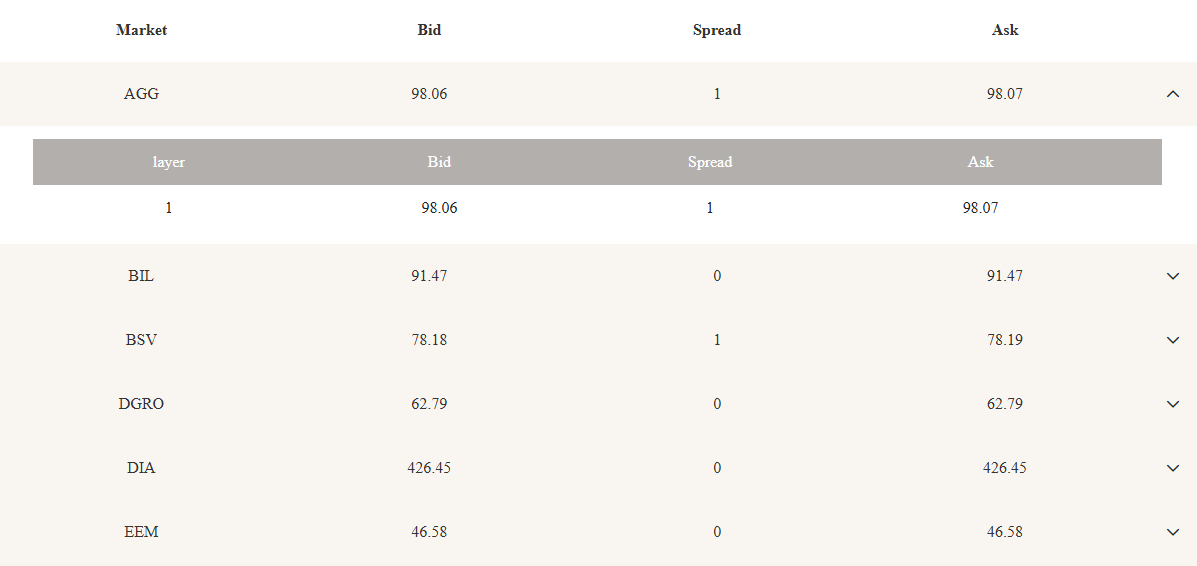Viewport: 1197px width, 566px height.
Task: Click the top Ask column header
Action: point(1005,31)
